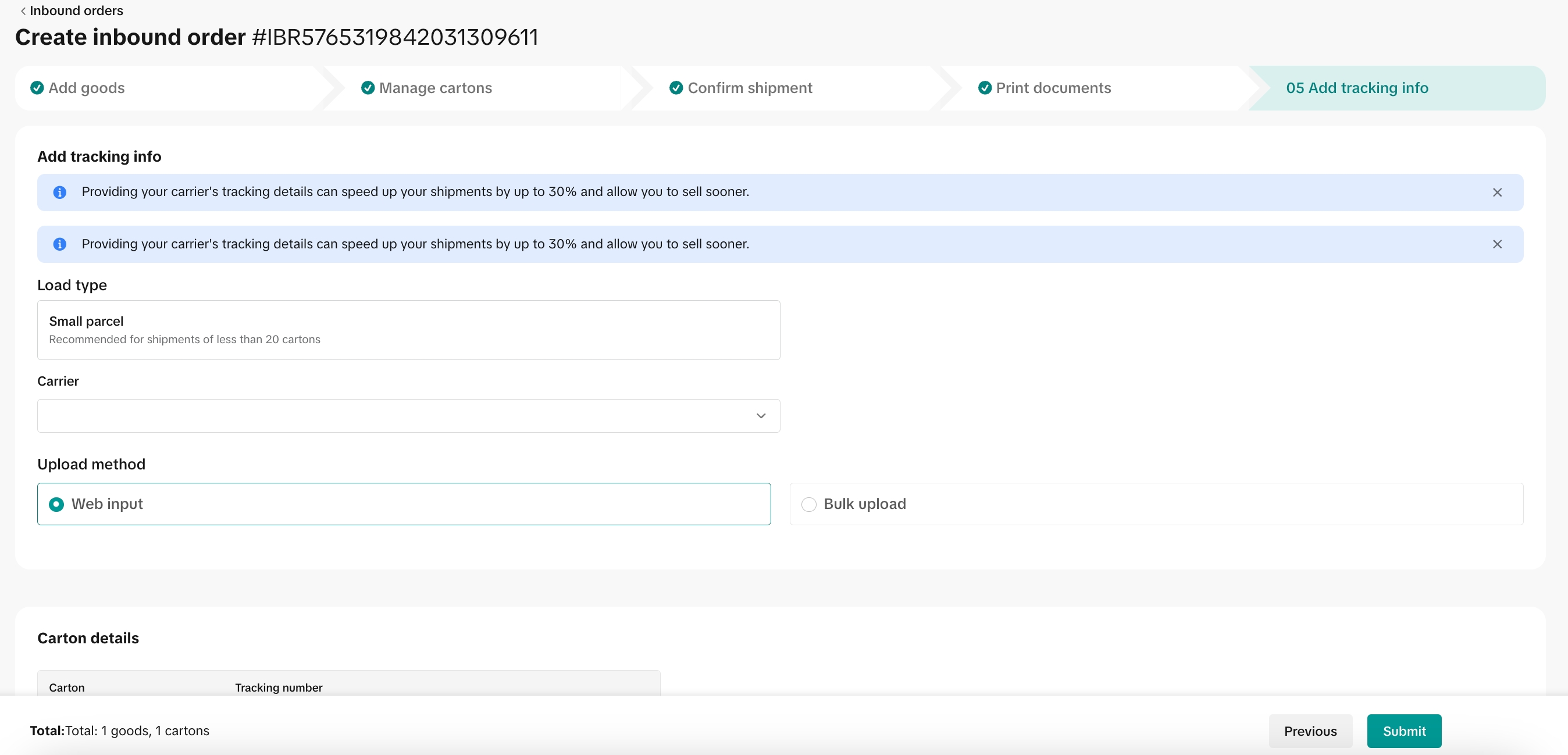Click the Print documents checkmark icon
Viewport: 1568px width, 755px height.
984,88
